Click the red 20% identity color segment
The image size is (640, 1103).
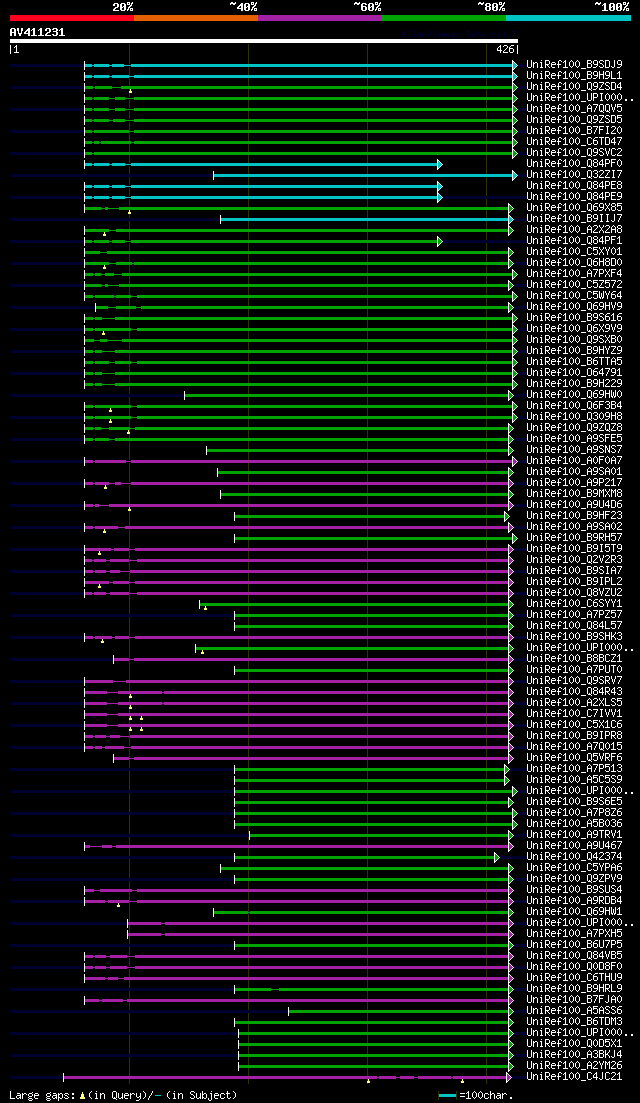point(72,17)
